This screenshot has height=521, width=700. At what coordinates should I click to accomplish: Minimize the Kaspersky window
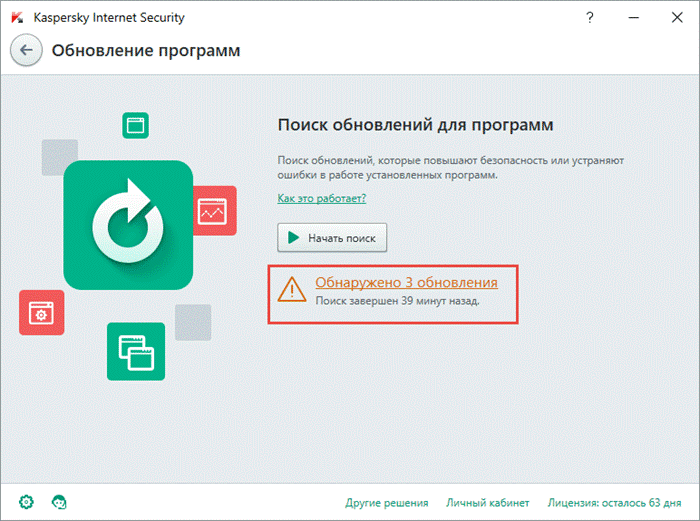(x=633, y=17)
